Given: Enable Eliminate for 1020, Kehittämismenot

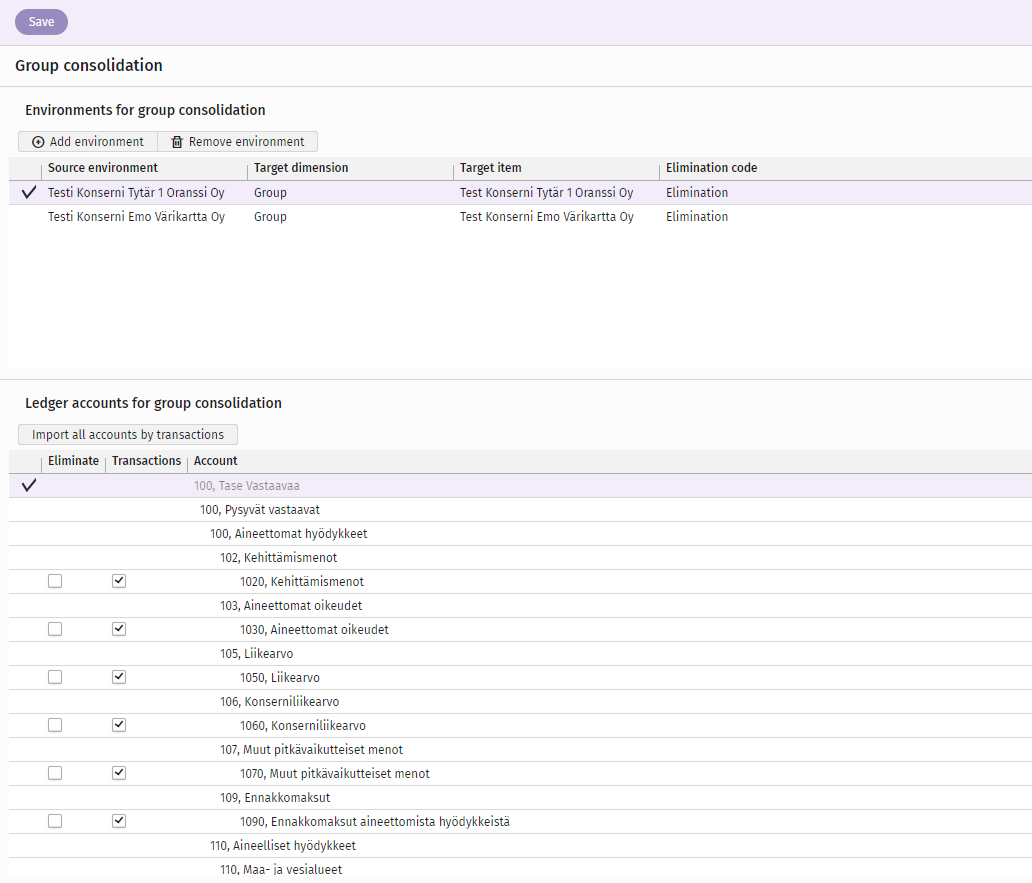Looking at the screenshot, I should [x=55, y=581].
